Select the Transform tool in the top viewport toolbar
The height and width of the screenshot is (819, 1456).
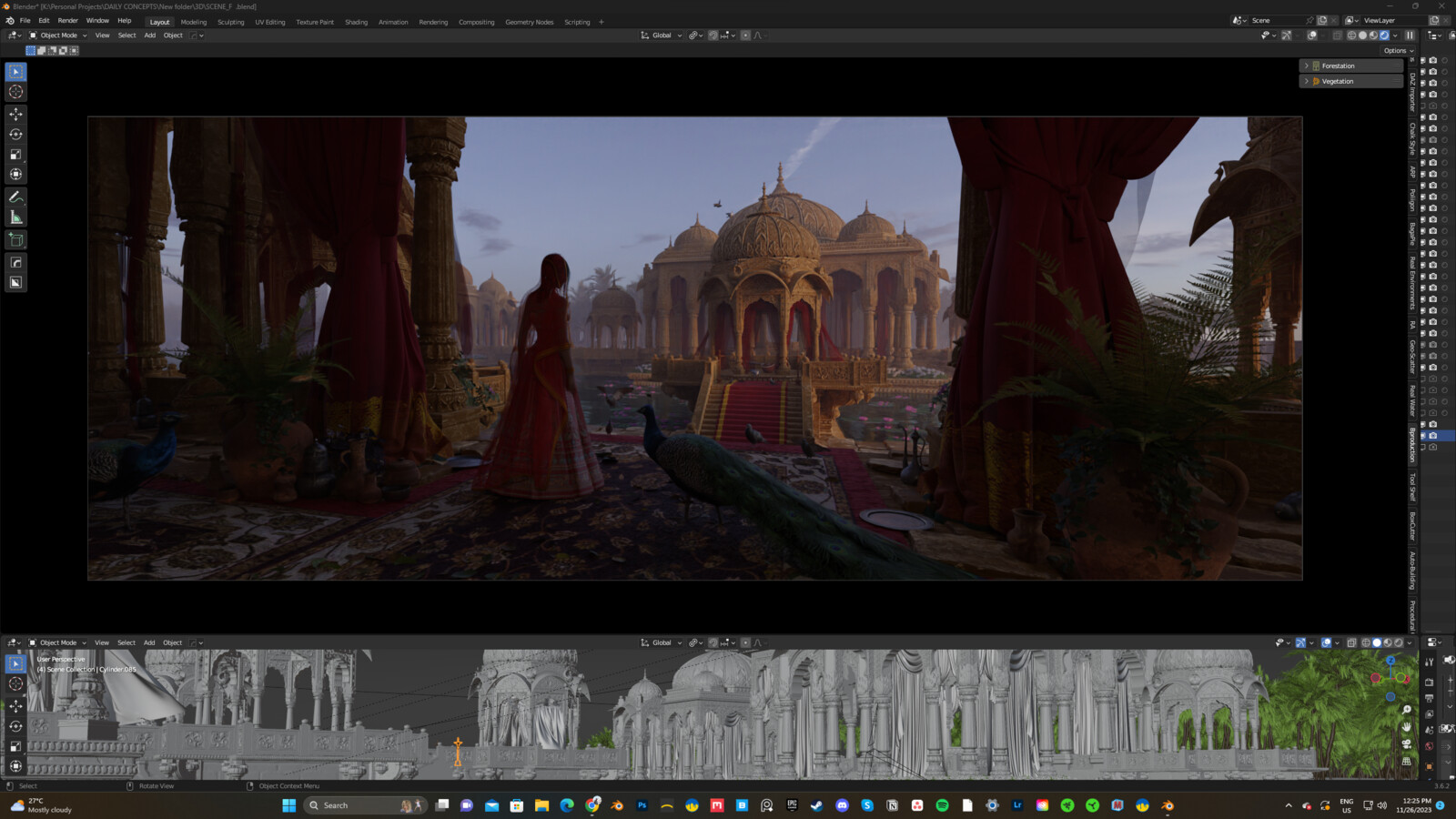point(15,174)
